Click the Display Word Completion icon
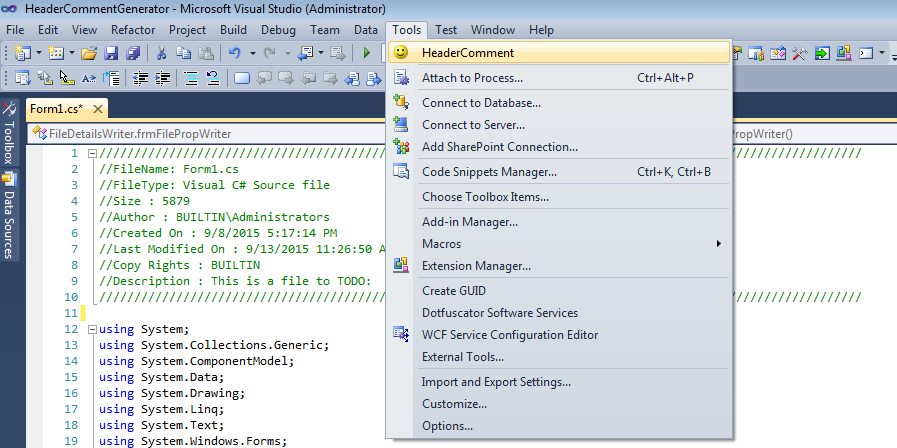The width and height of the screenshot is (897, 448). click(89, 78)
